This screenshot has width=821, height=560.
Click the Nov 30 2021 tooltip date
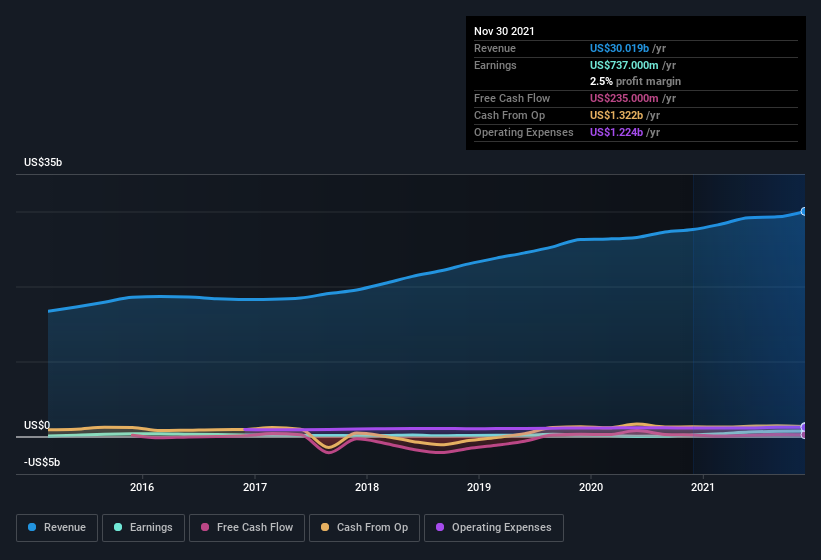(504, 31)
